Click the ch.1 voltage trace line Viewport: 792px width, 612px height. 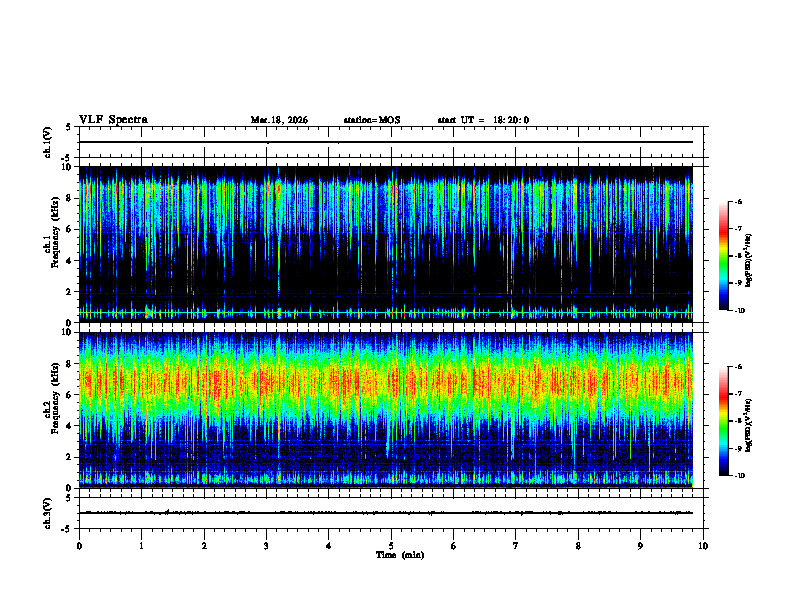386,142
